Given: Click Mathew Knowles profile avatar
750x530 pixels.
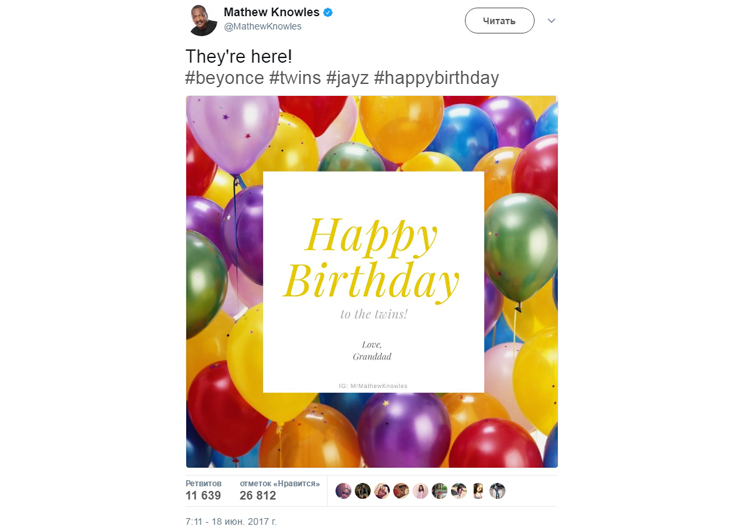Looking at the screenshot, I should pos(202,19).
